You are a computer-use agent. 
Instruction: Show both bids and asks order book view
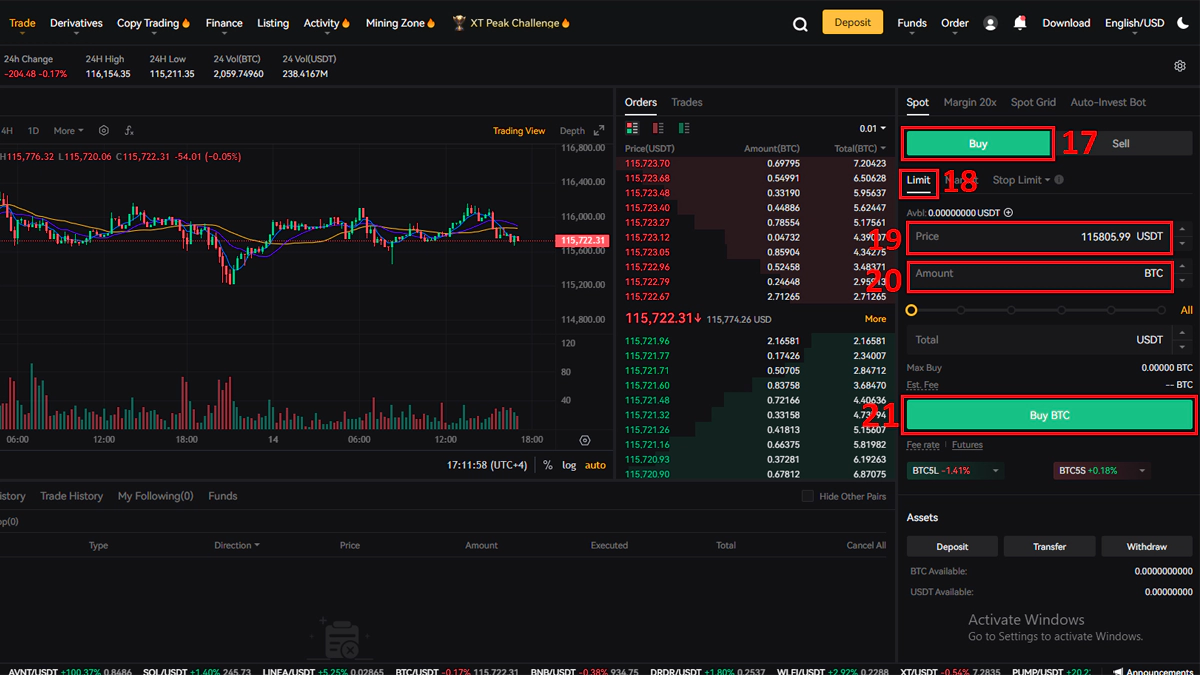(632, 128)
